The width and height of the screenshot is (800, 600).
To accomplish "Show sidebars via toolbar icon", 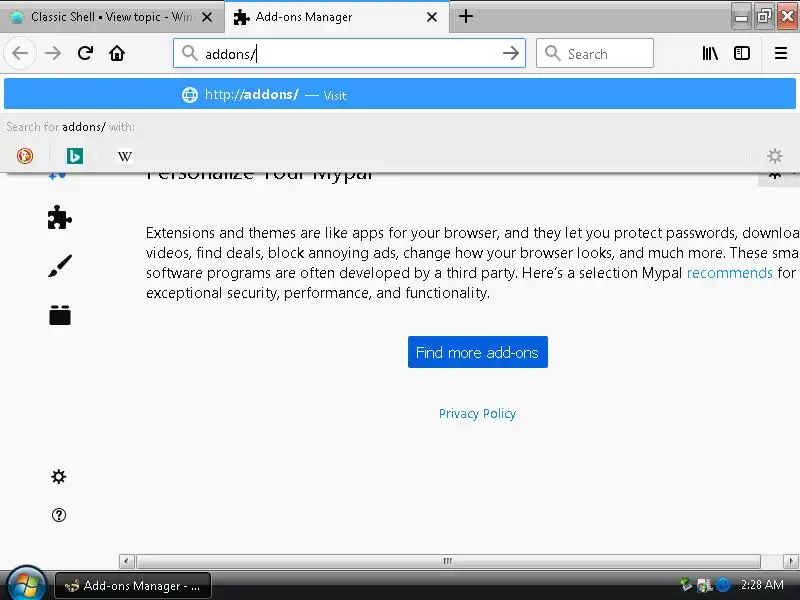I will (741, 53).
